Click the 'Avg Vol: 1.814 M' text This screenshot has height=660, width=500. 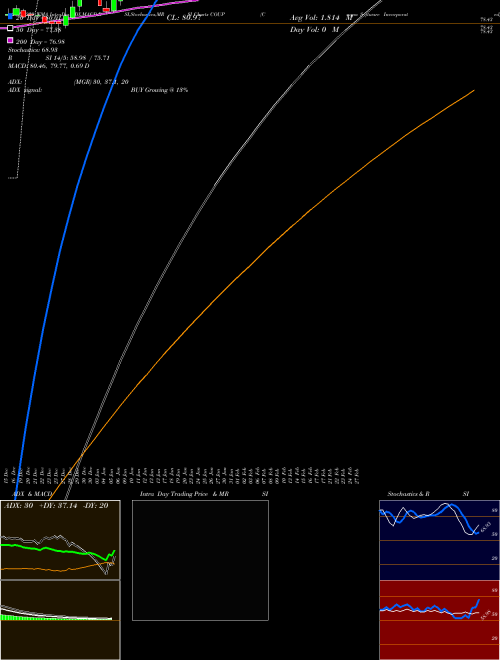coord(322,18)
